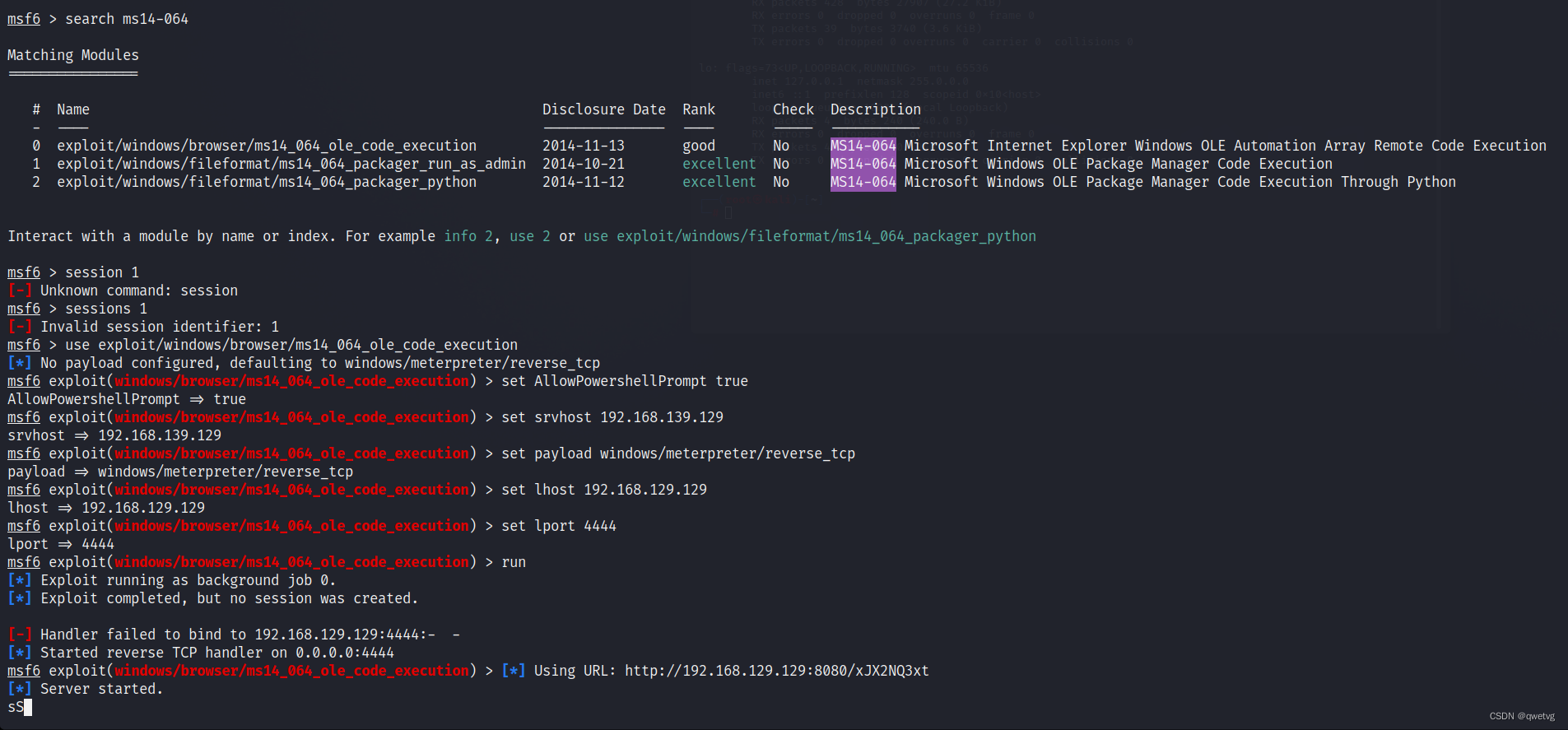This screenshot has height=730, width=1568.
Task: Click 'sessions 1' command text
Action: [106, 309]
